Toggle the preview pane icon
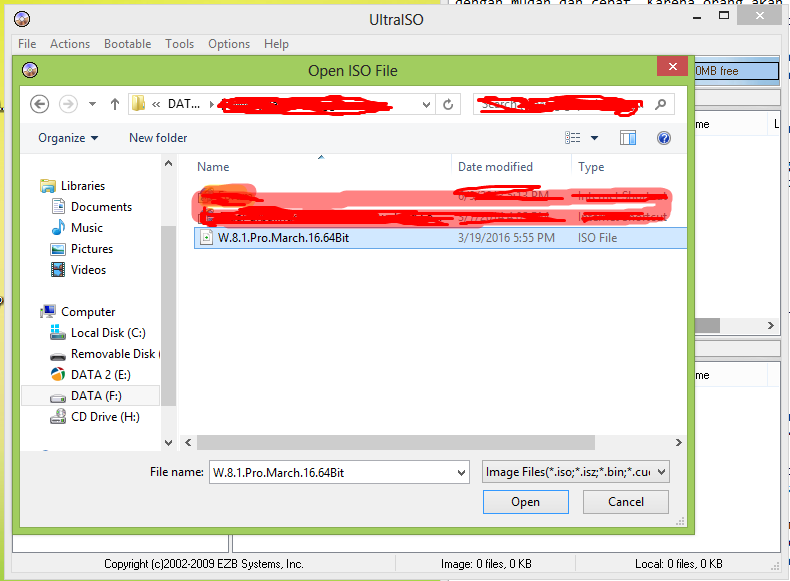790x581 pixels. click(x=628, y=138)
